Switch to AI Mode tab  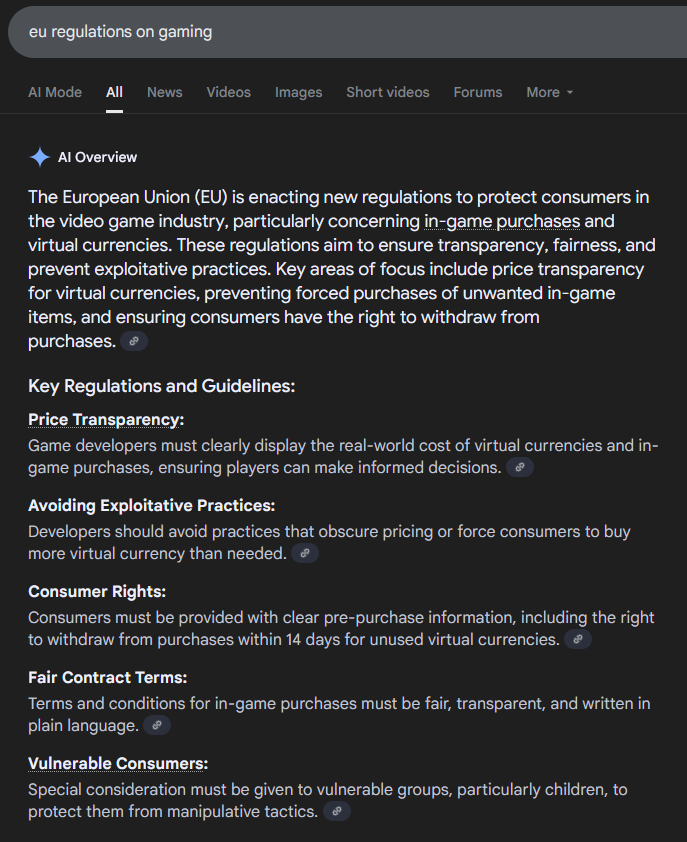[x=55, y=92]
